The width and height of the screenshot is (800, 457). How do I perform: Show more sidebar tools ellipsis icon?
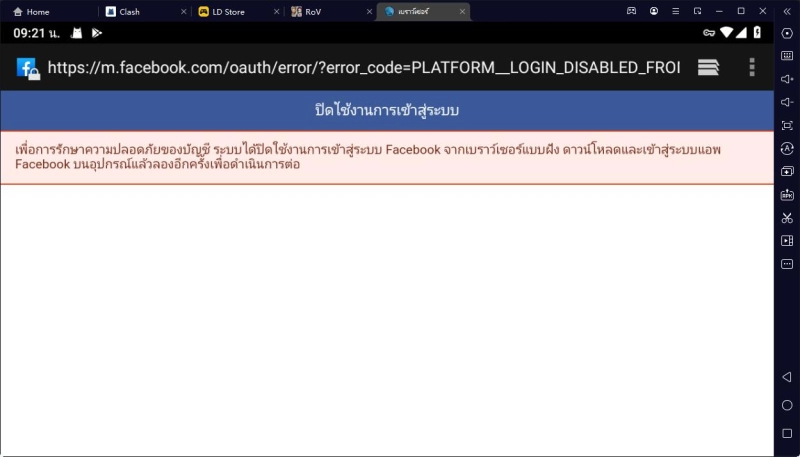pos(787,264)
